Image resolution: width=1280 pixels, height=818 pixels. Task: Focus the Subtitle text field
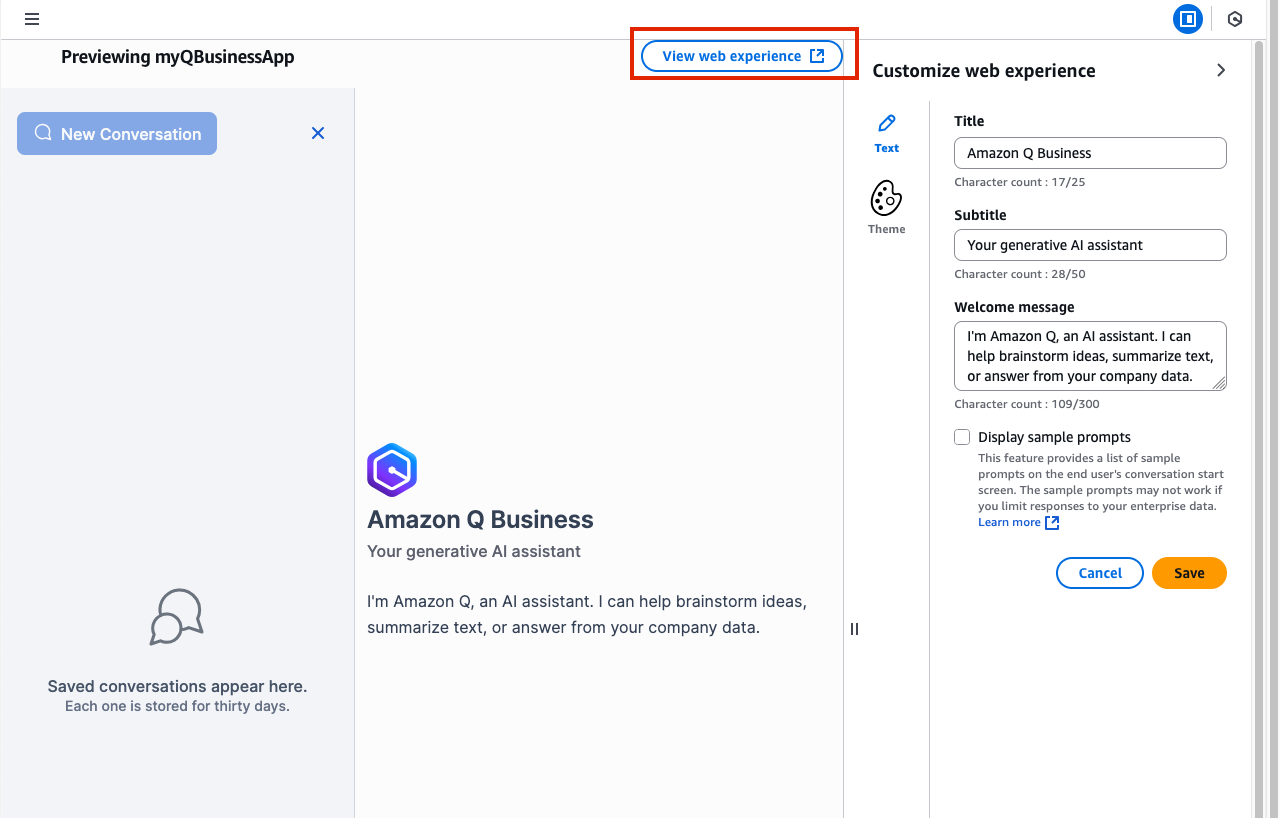tap(1090, 245)
